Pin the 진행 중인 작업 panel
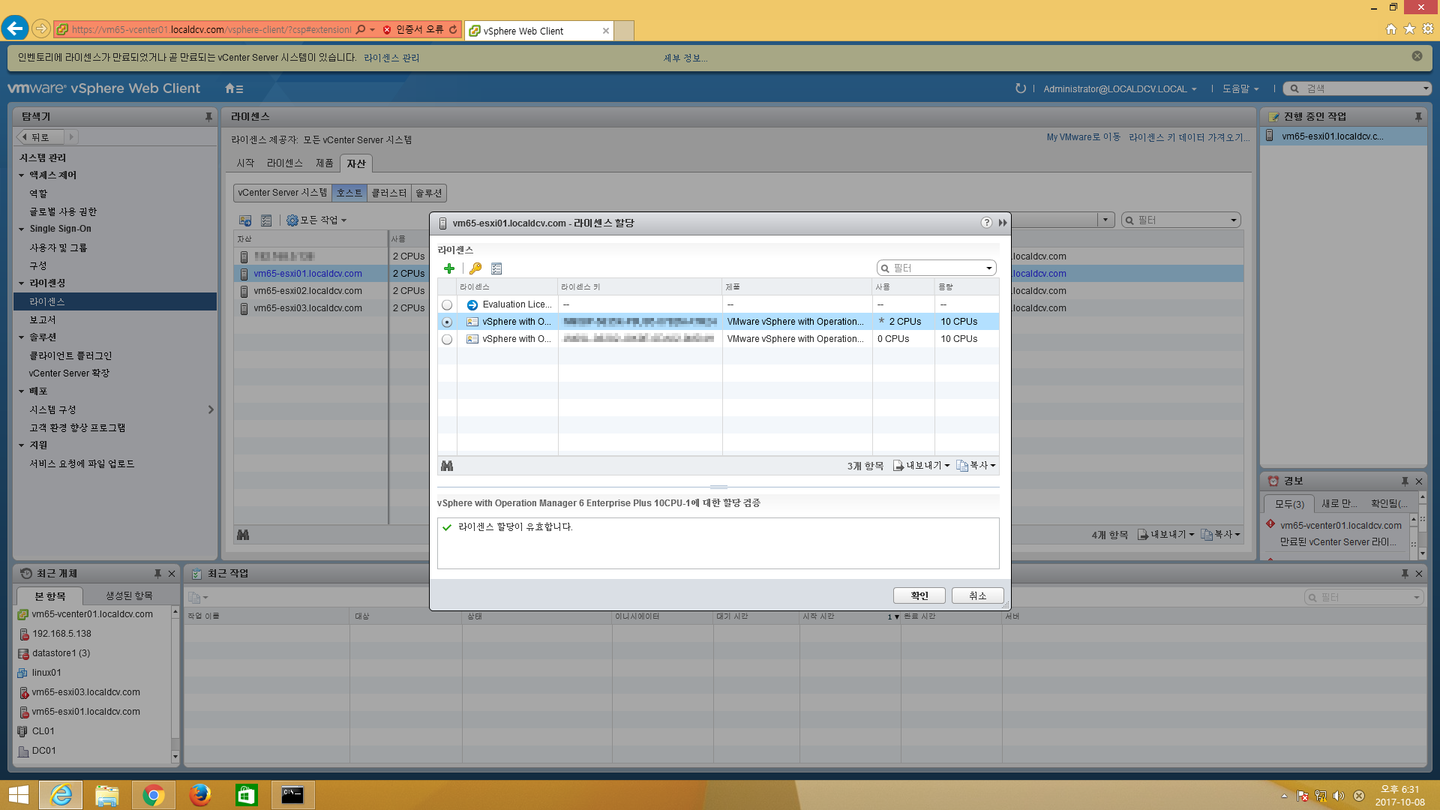 pos(1418,117)
